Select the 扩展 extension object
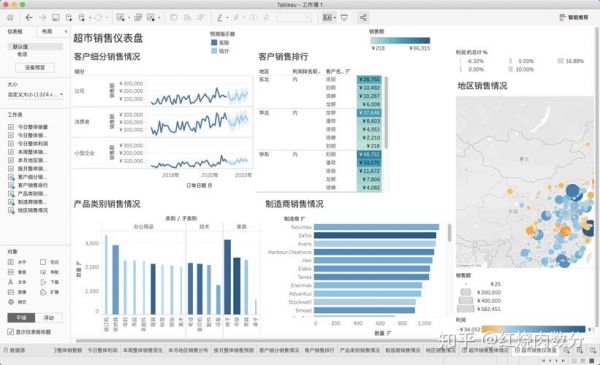The width and height of the screenshot is (600, 365). (x=49, y=292)
